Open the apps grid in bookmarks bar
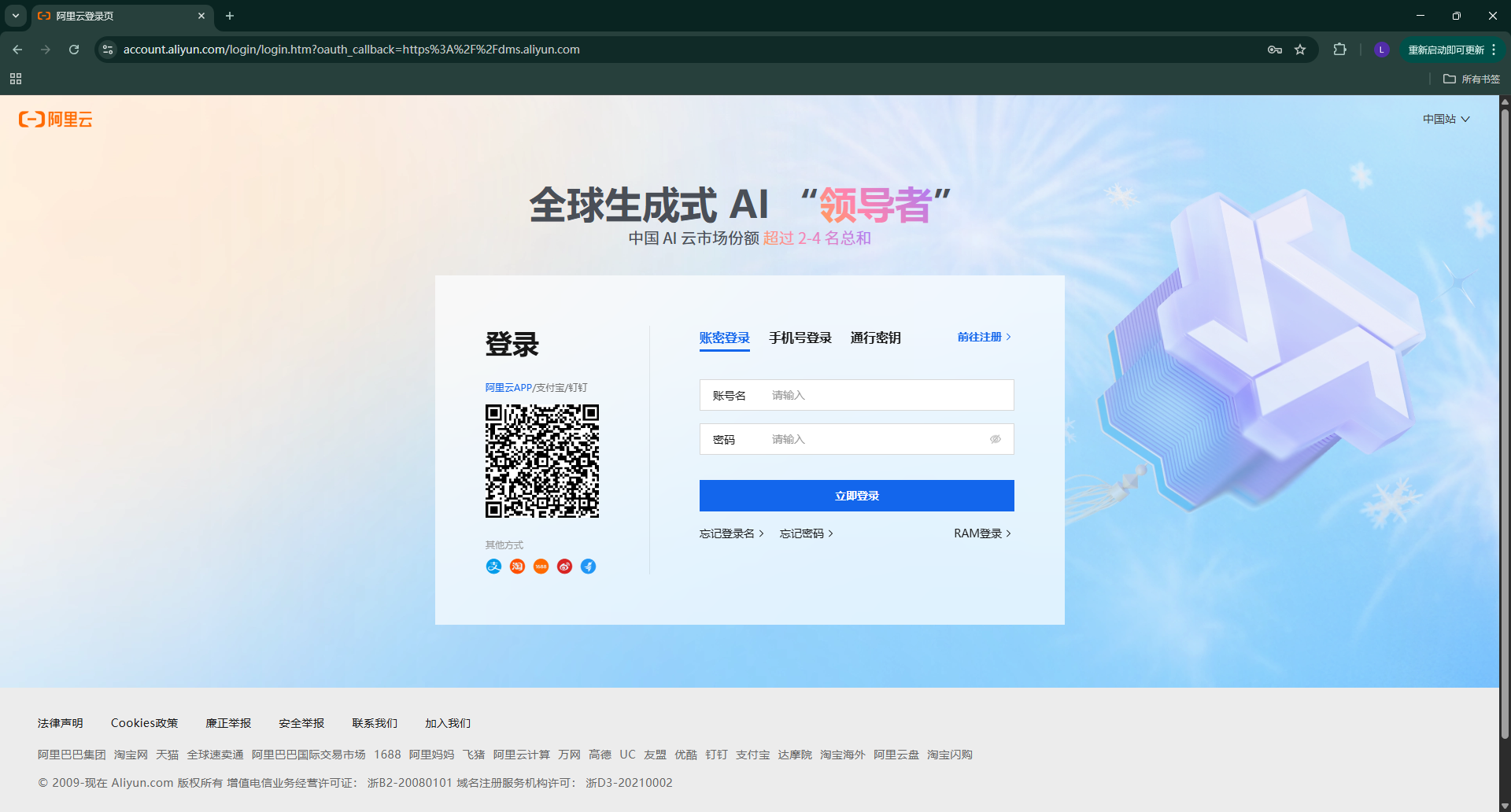Screen dimensions: 1511x812 pyautogui.click(x=16, y=79)
